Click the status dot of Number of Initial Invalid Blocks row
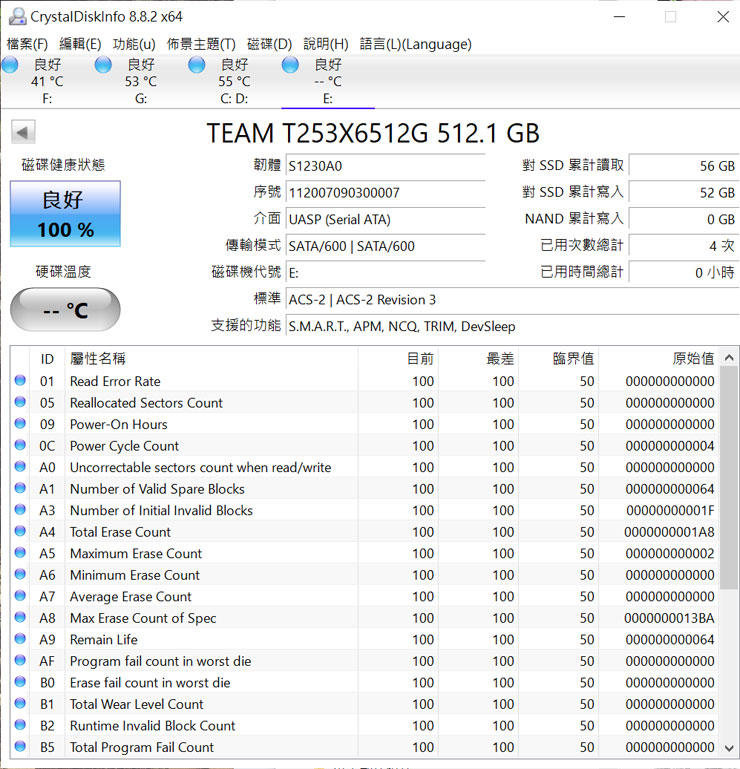740x769 pixels. 20,510
